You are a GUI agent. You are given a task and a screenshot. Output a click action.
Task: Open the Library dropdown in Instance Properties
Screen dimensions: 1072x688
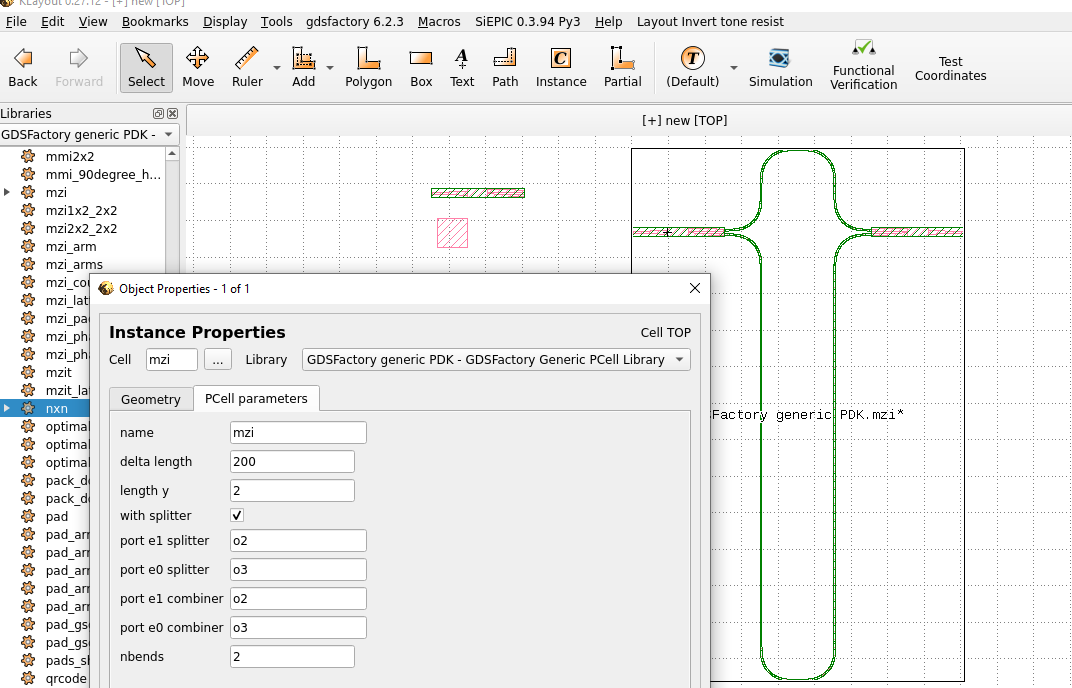tap(679, 359)
